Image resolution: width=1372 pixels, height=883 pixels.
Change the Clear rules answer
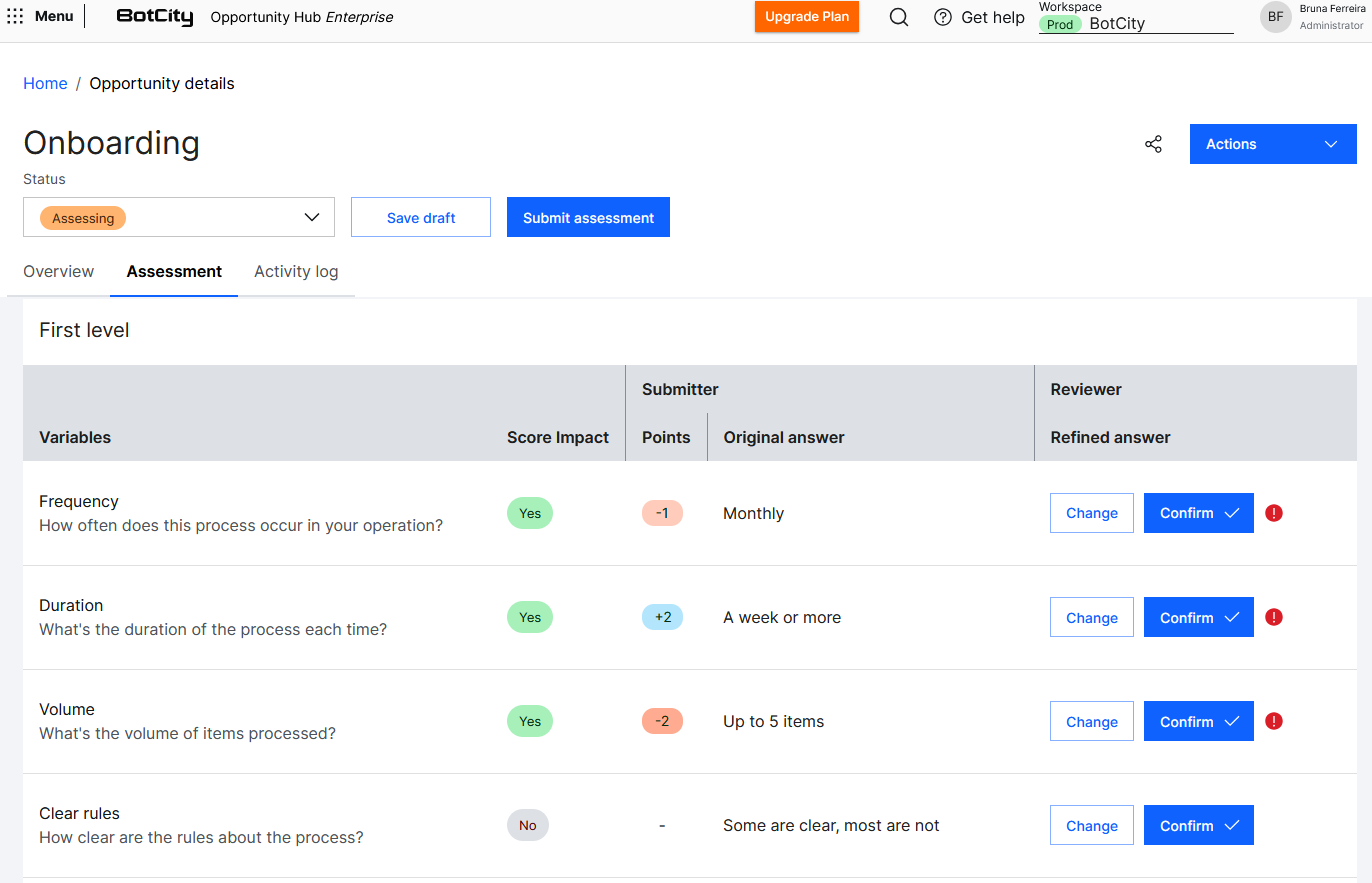1091,825
